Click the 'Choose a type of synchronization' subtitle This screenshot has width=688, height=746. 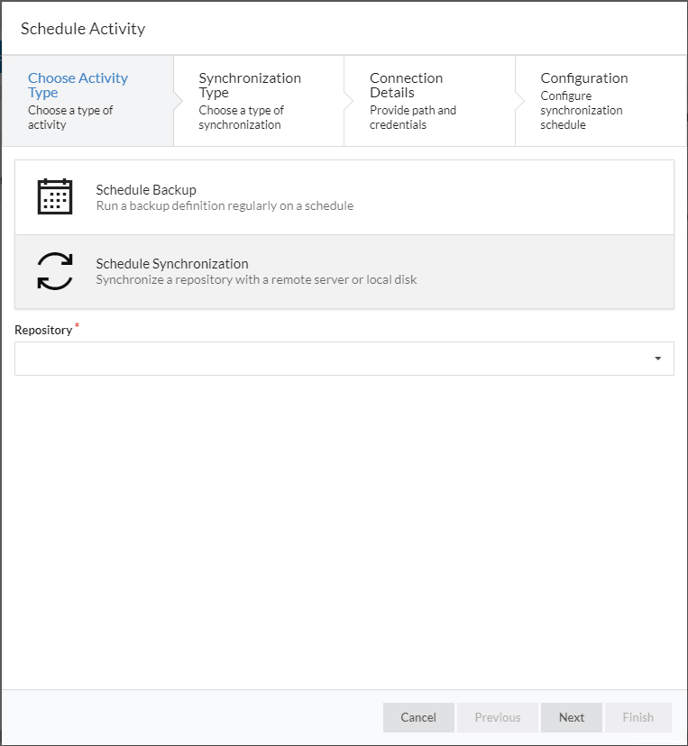[x=241, y=117]
